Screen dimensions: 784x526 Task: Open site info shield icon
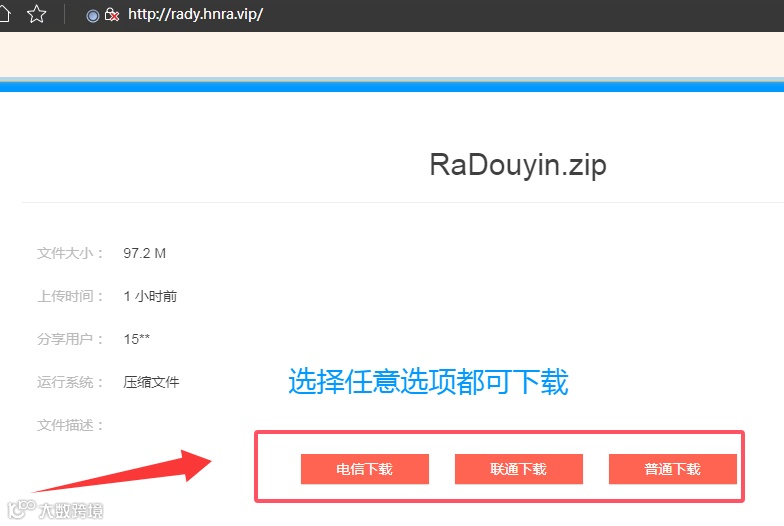[92, 16]
